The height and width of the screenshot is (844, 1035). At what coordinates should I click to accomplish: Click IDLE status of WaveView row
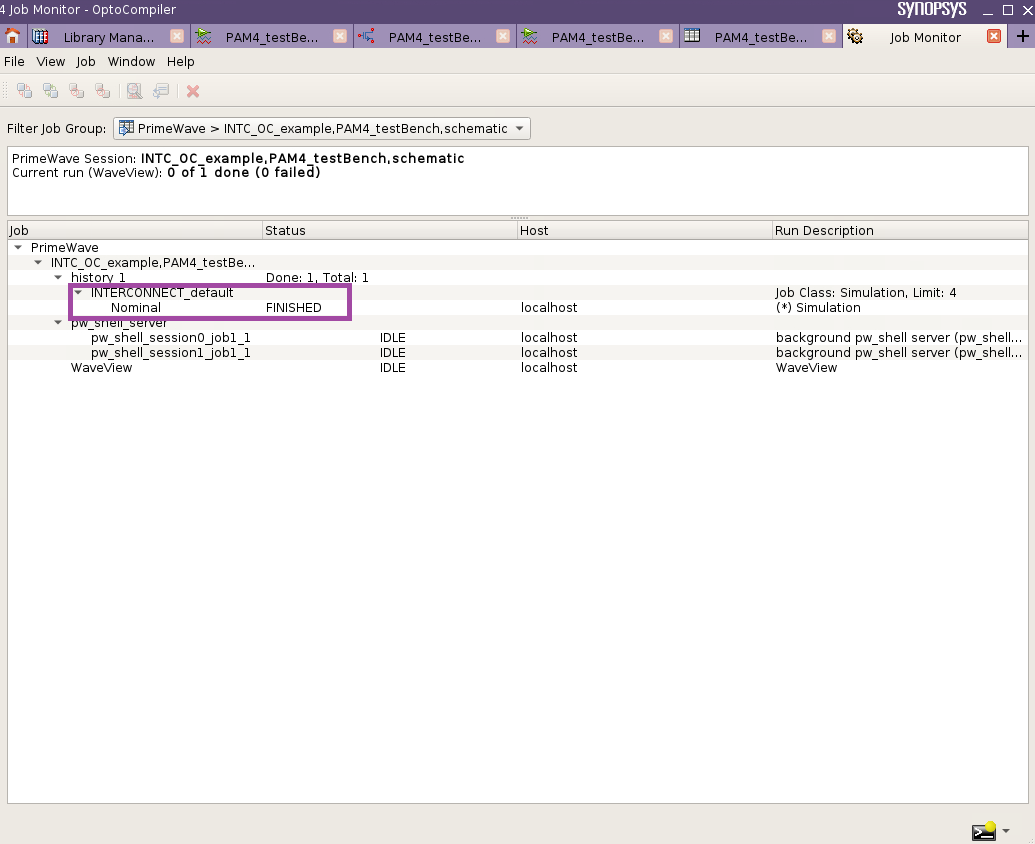[x=393, y=368]
